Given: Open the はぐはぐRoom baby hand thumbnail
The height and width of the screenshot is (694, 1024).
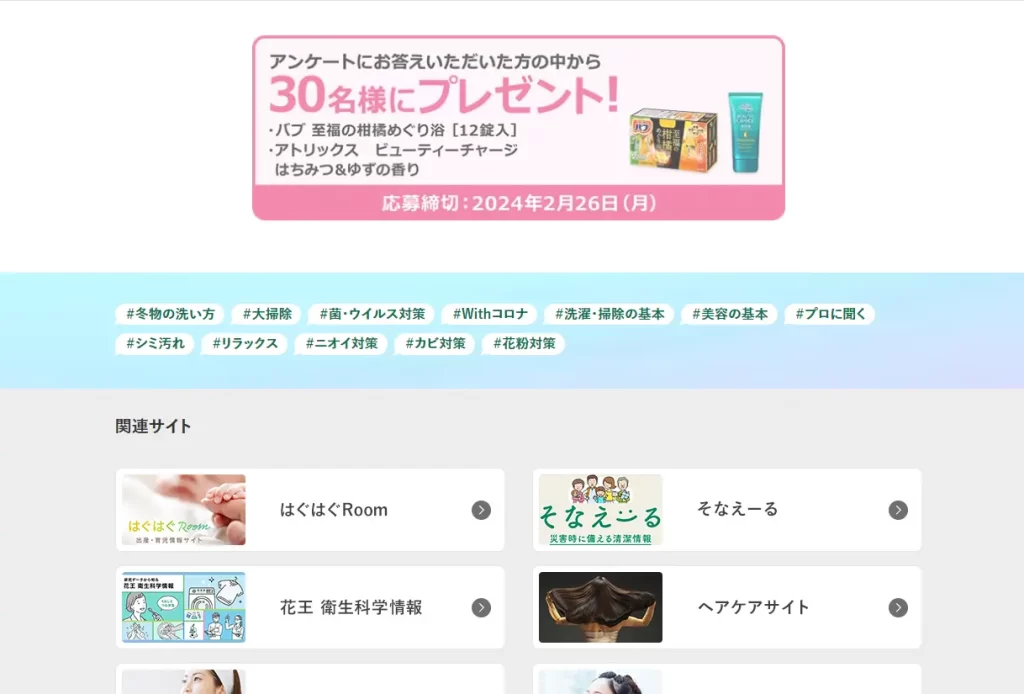Looking at the screenshot, I should 184,510.
